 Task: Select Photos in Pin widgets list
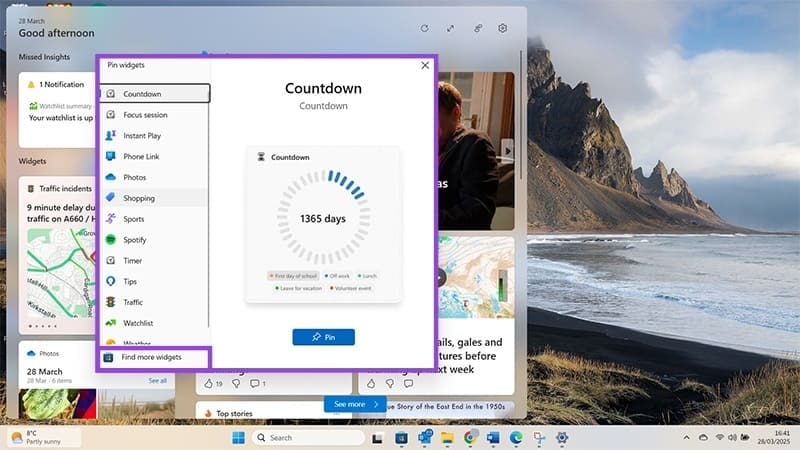click(x=155, y=178)
